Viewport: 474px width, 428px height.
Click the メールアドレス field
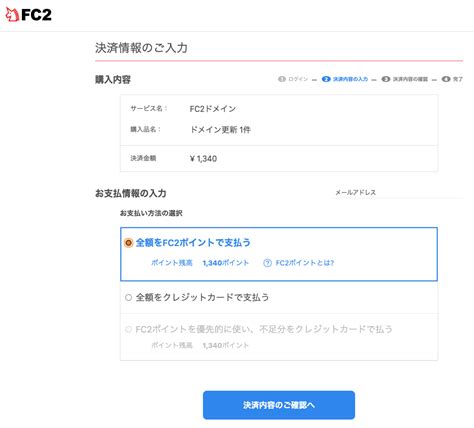(397, 192)
